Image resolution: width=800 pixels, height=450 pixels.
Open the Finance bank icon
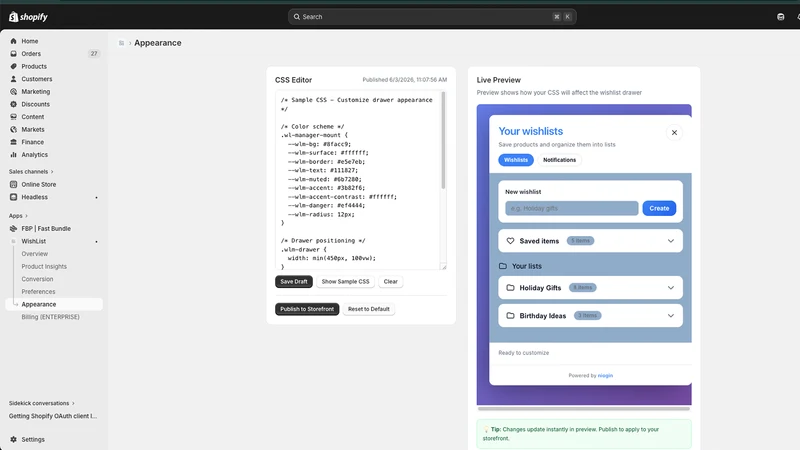click(13, 142)
